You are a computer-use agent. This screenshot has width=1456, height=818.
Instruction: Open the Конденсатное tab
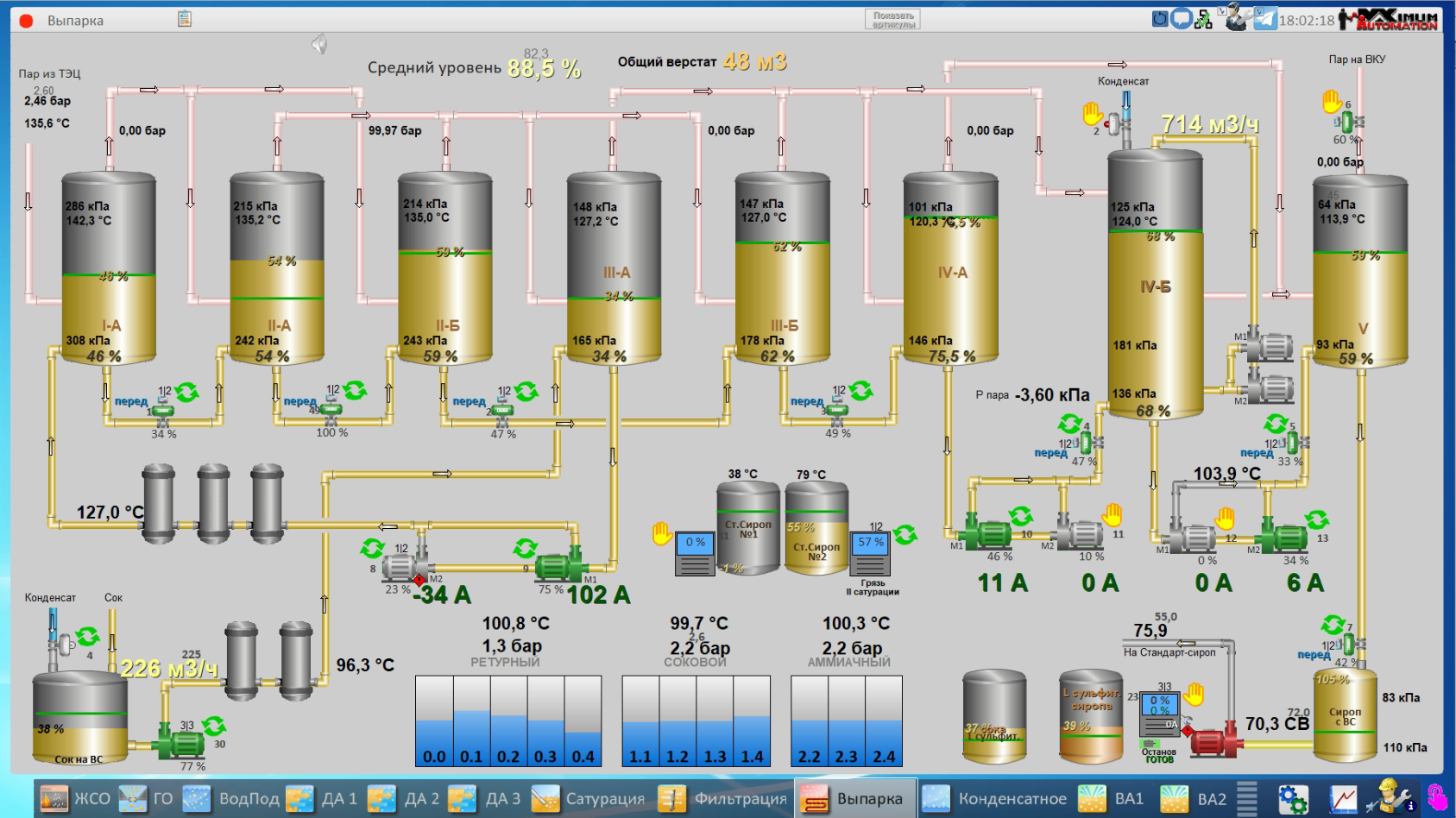click(x=995, y=799)
